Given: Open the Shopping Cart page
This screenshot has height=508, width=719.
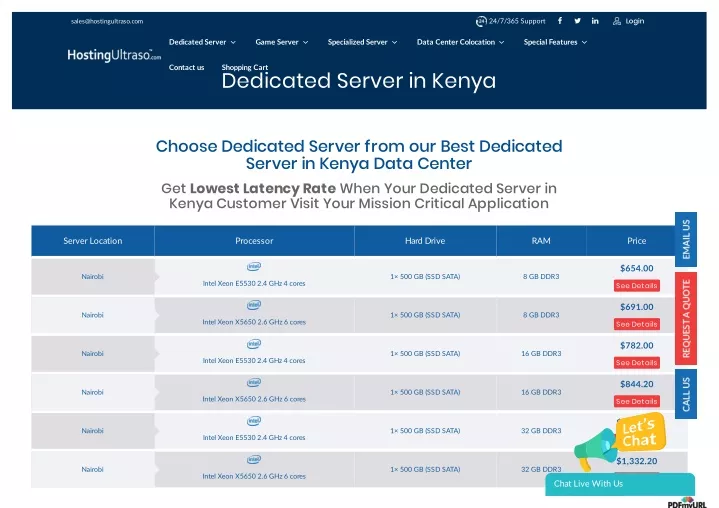Looking at the screenshot, I should pyautogui.click(x=244, y=67).
